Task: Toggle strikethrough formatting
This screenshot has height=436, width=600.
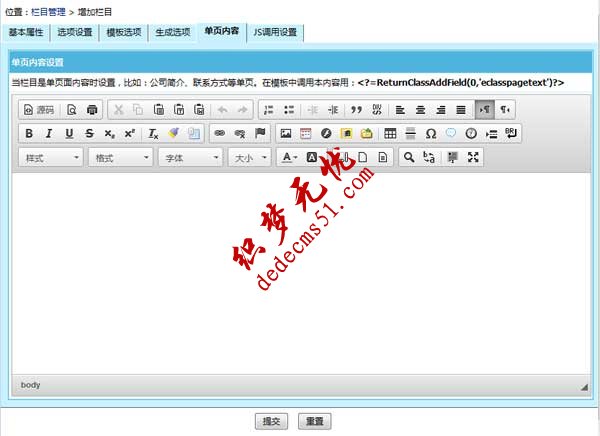Action: pyautogui.click(x=90, y=133)
